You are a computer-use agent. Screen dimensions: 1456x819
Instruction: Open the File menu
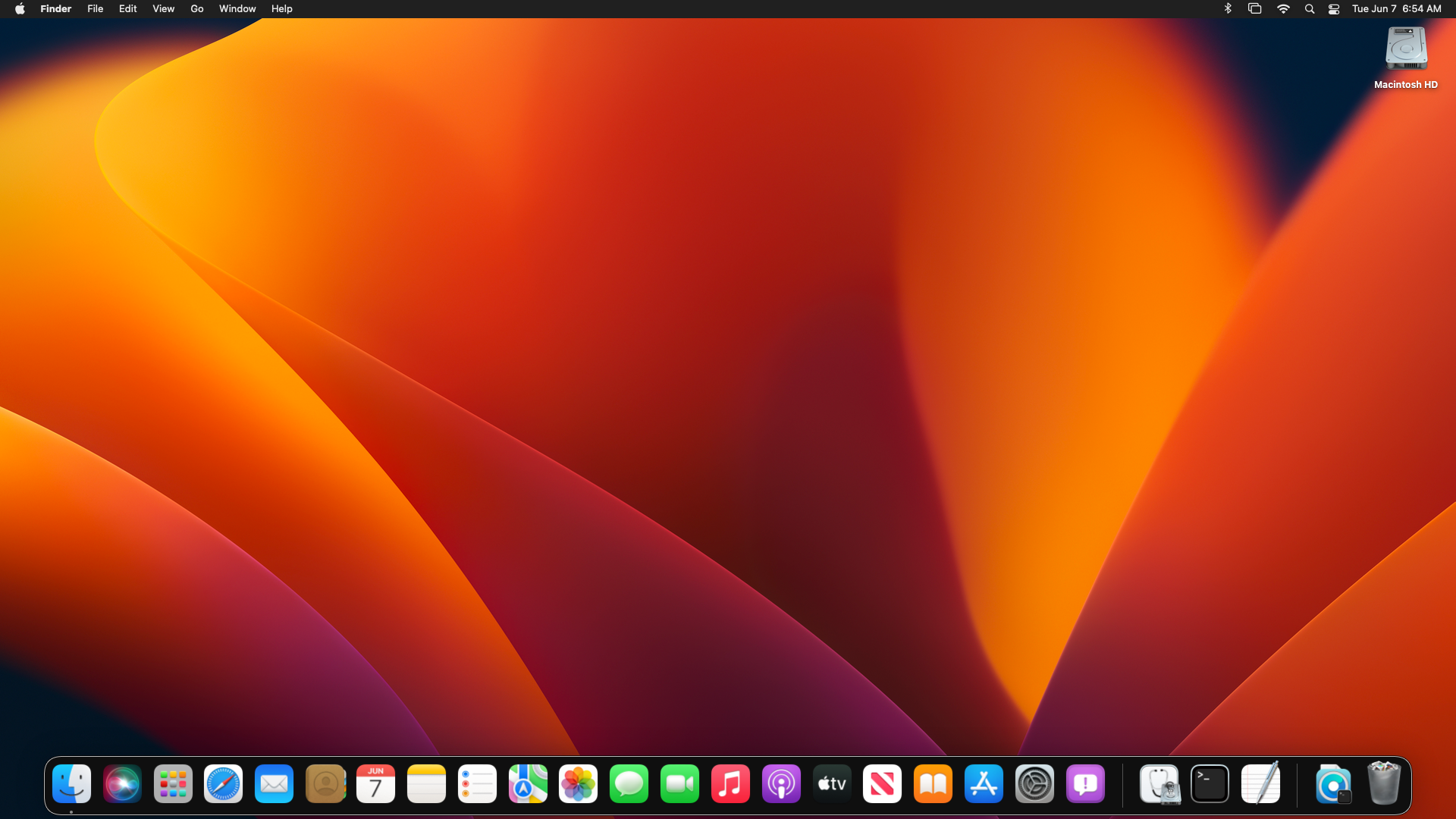[x=95, y=9]
